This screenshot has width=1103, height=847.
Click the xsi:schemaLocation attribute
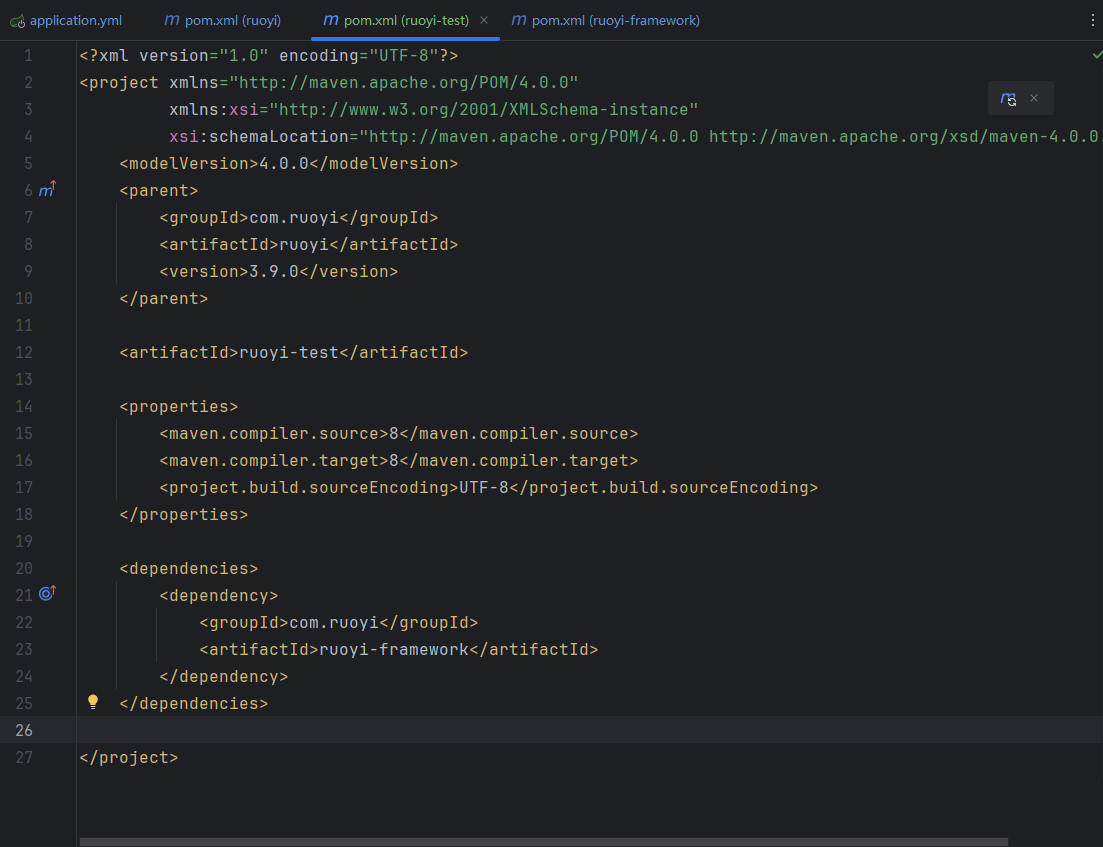pyautogui.click(x=259, y=136)
